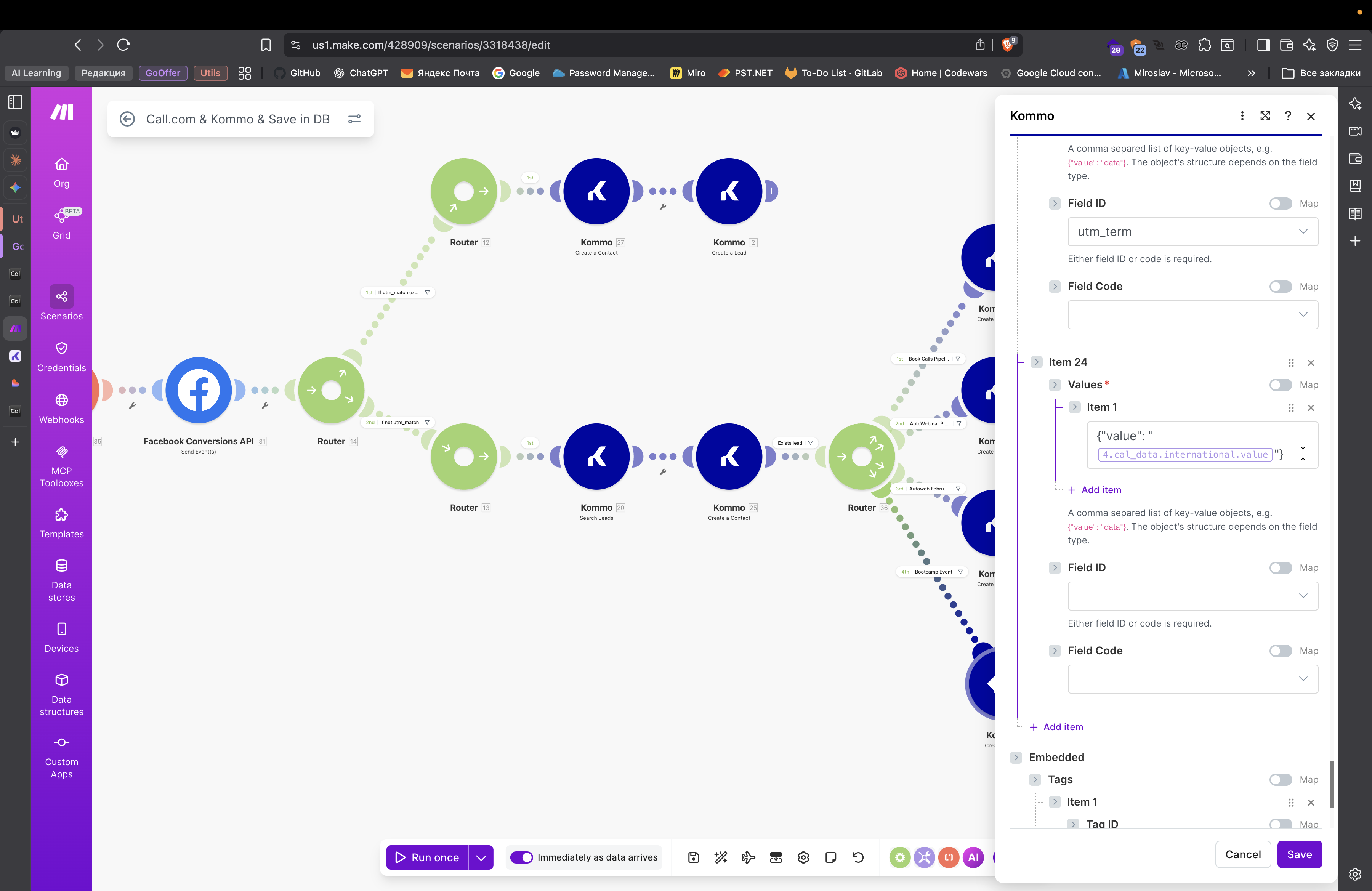
Task: Click the notes sticky icon
Action: coord(831,857)
